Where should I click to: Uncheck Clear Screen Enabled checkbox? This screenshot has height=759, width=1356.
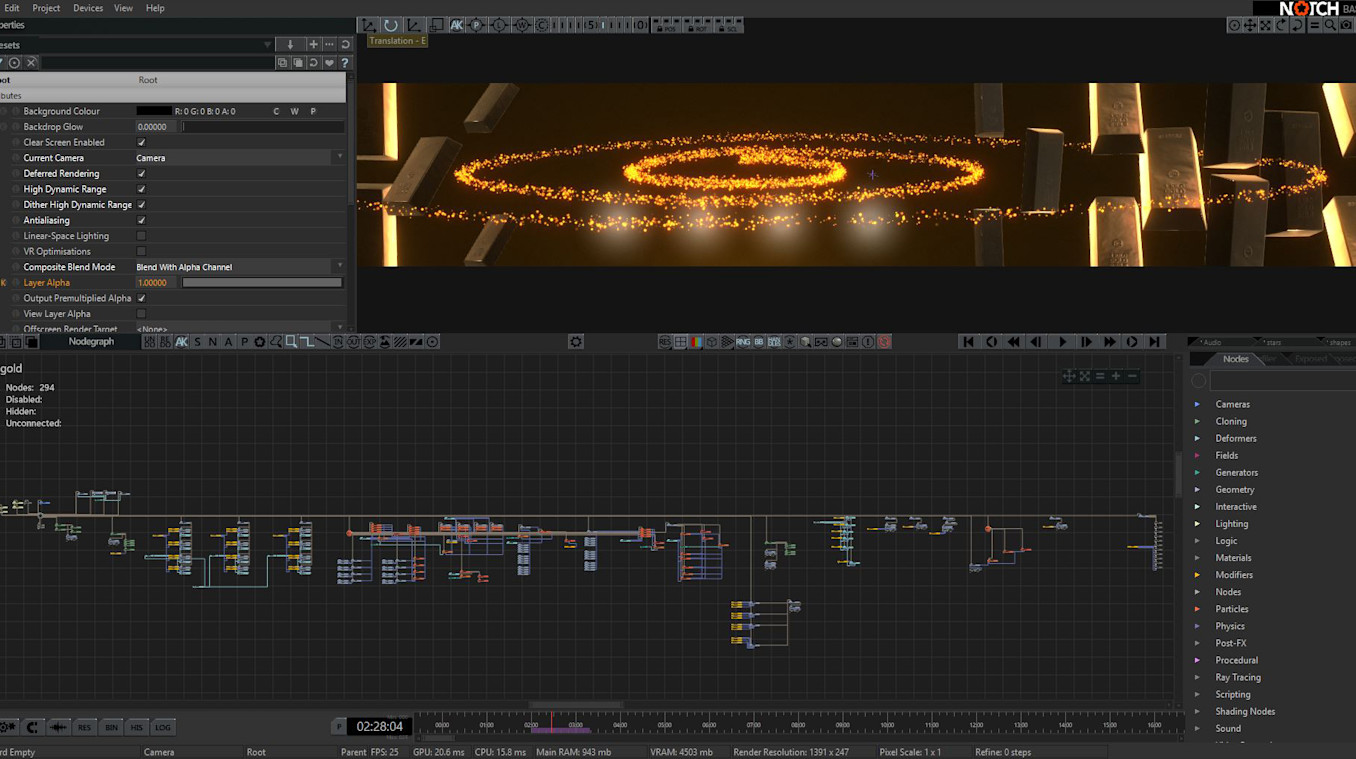pos(141,142)
